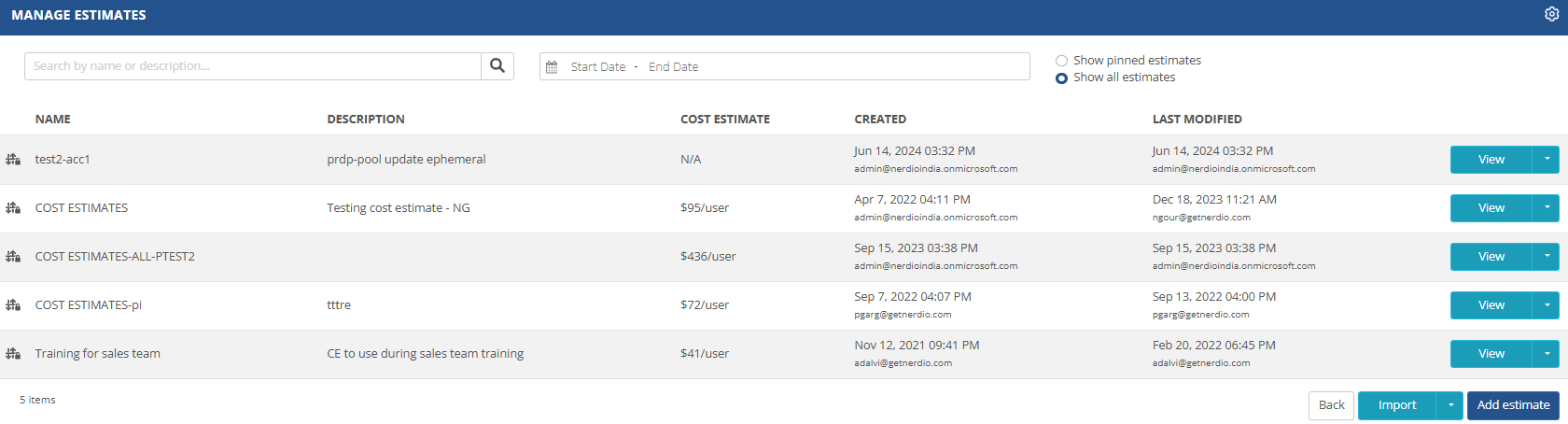This screenshot has height=424, width=1568.
Task: Expand the View dropdown arrow for test2-acc1
Action: [x=1547, y=160]
